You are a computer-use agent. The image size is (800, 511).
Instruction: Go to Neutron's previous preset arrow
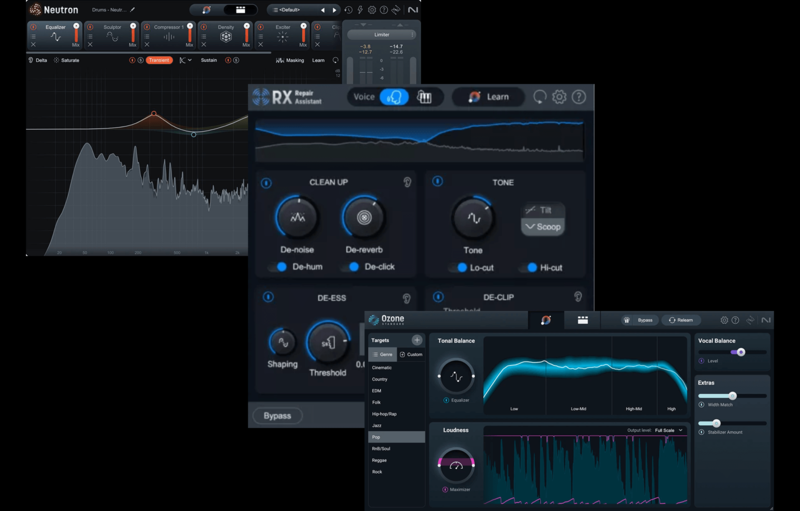tap(322, 10)
